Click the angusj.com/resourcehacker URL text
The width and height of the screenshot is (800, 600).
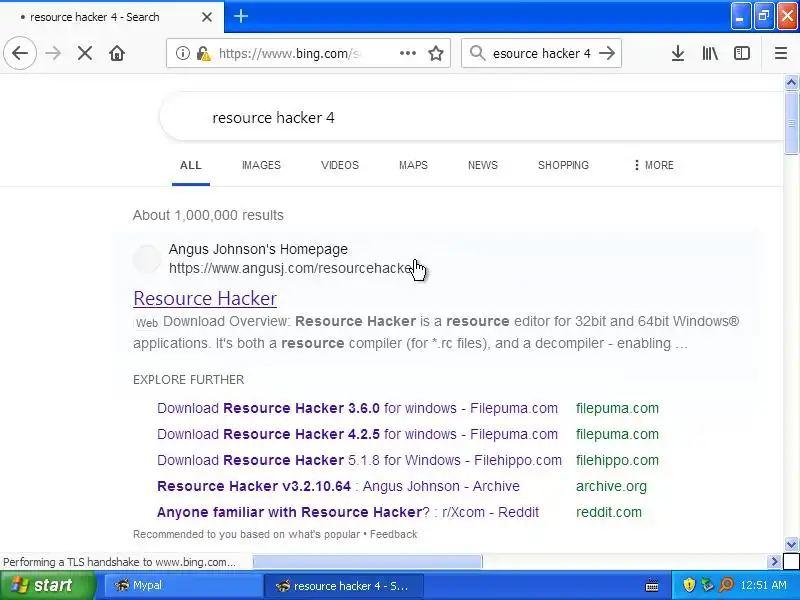click(291, 268)
